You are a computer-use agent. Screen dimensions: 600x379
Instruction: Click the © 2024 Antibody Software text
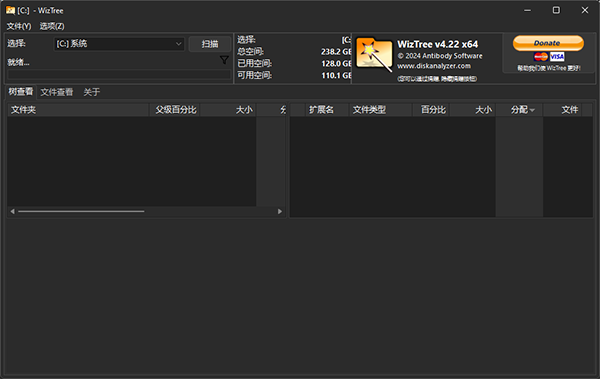[x=440, y=56]
